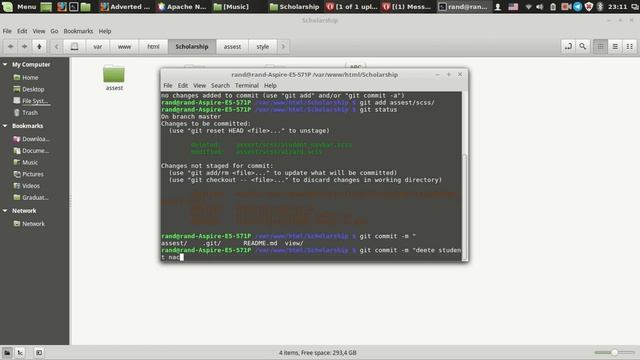The height and width of the screenshot is (360, 640).
Task: Toggle location entry icon in toolbar
Action: tap(568, 47)
